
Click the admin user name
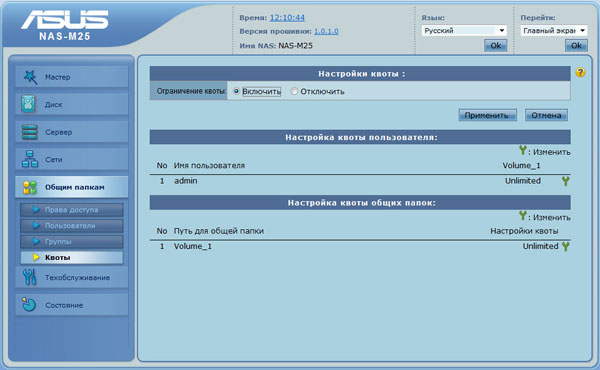point(186,181)
